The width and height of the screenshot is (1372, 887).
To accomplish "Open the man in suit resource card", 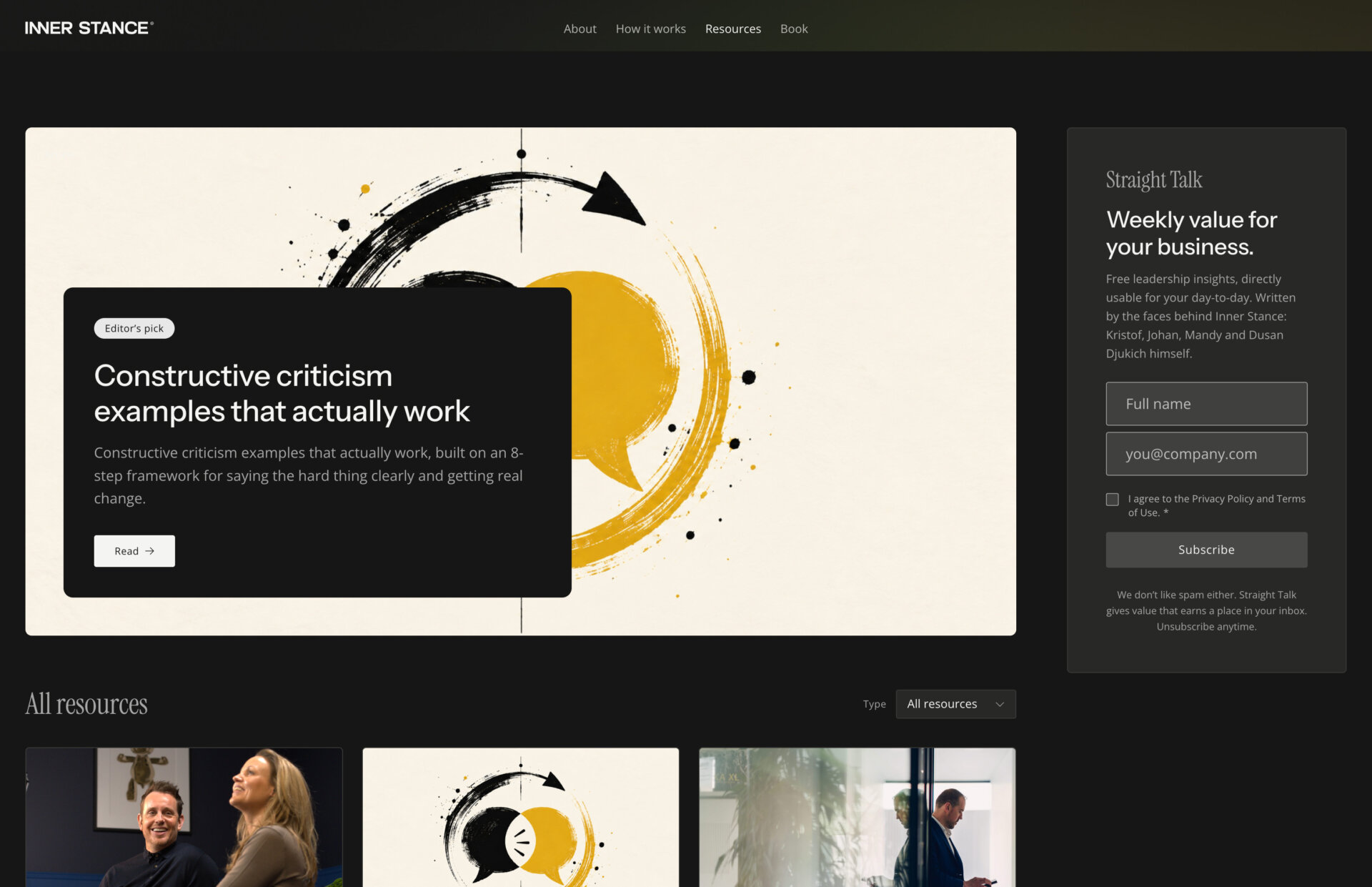I will tap(857, 817).
